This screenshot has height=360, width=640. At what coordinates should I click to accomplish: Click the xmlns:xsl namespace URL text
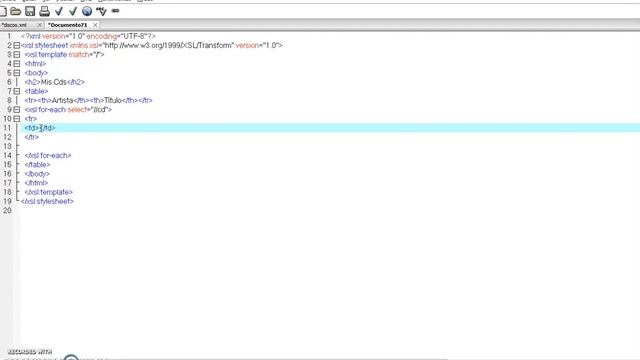[x=167, y=45]
